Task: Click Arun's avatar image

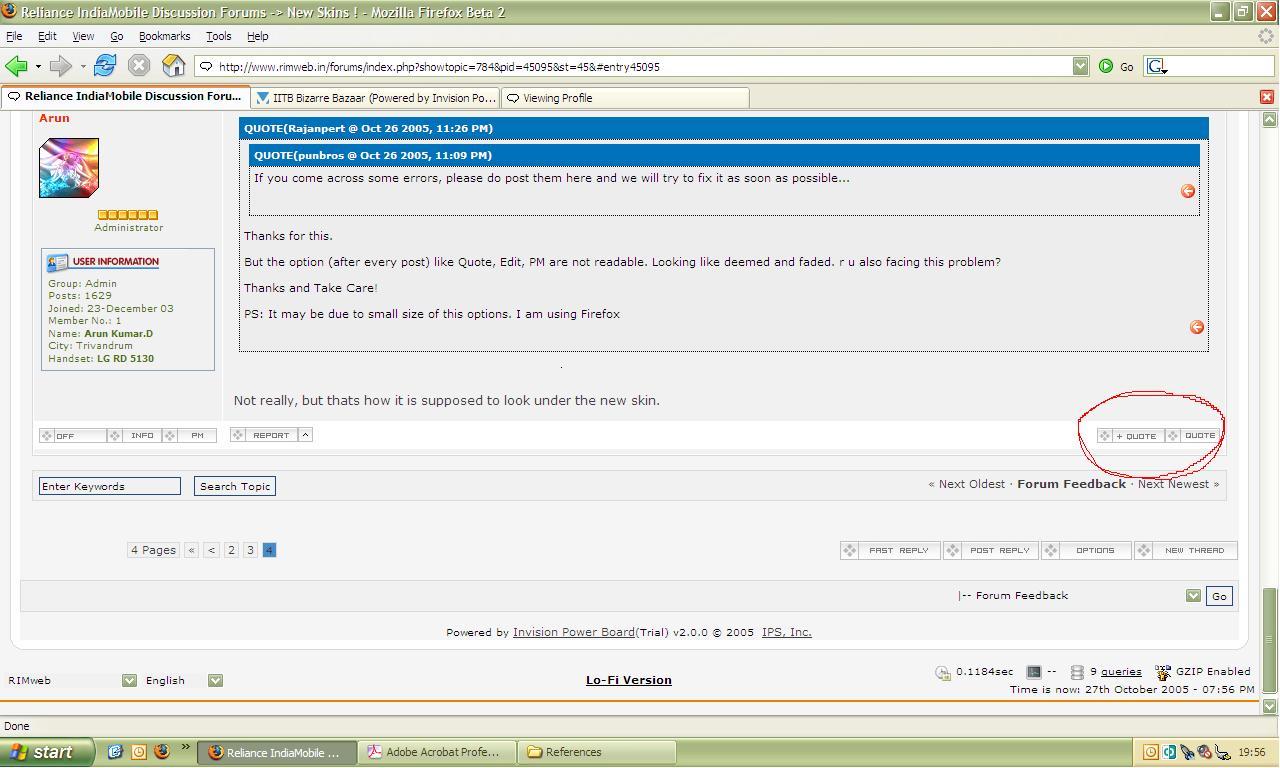Action: pyautogui.click(x=69, y=168)
